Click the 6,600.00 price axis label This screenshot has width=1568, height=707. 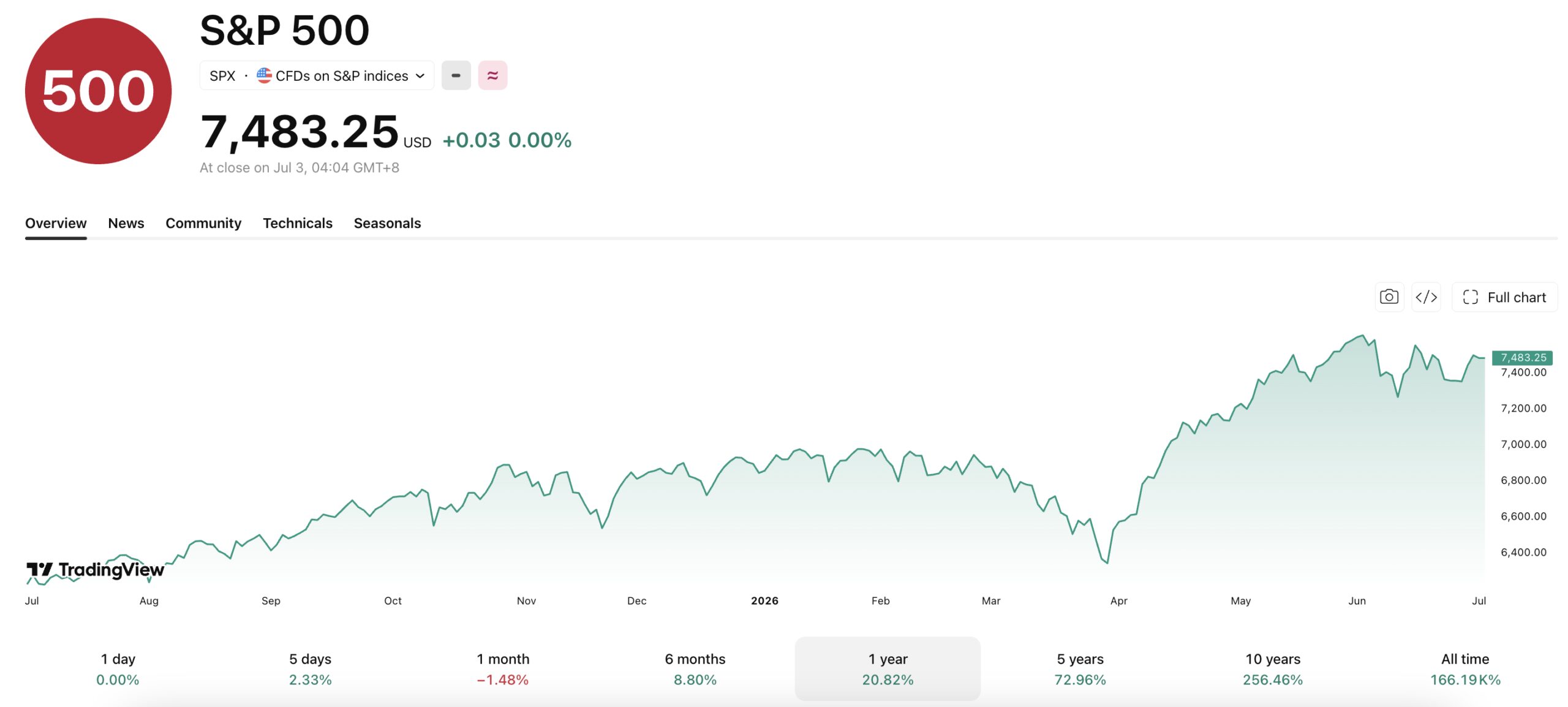coord(1523,516)
